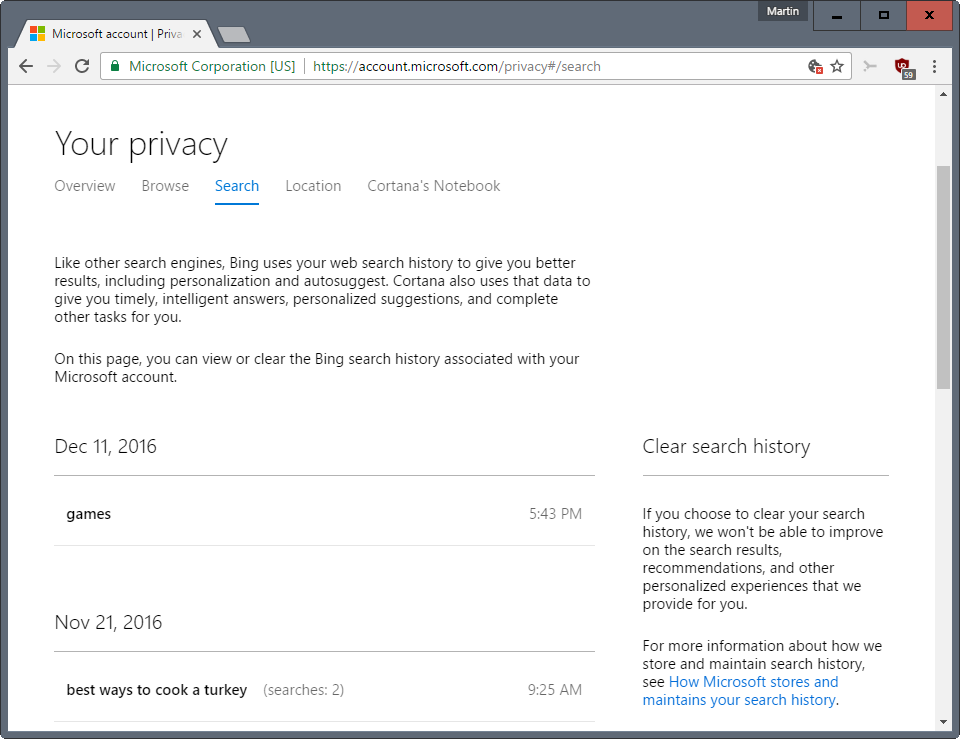Click the Your privacy page title

(x=141, y=144)
